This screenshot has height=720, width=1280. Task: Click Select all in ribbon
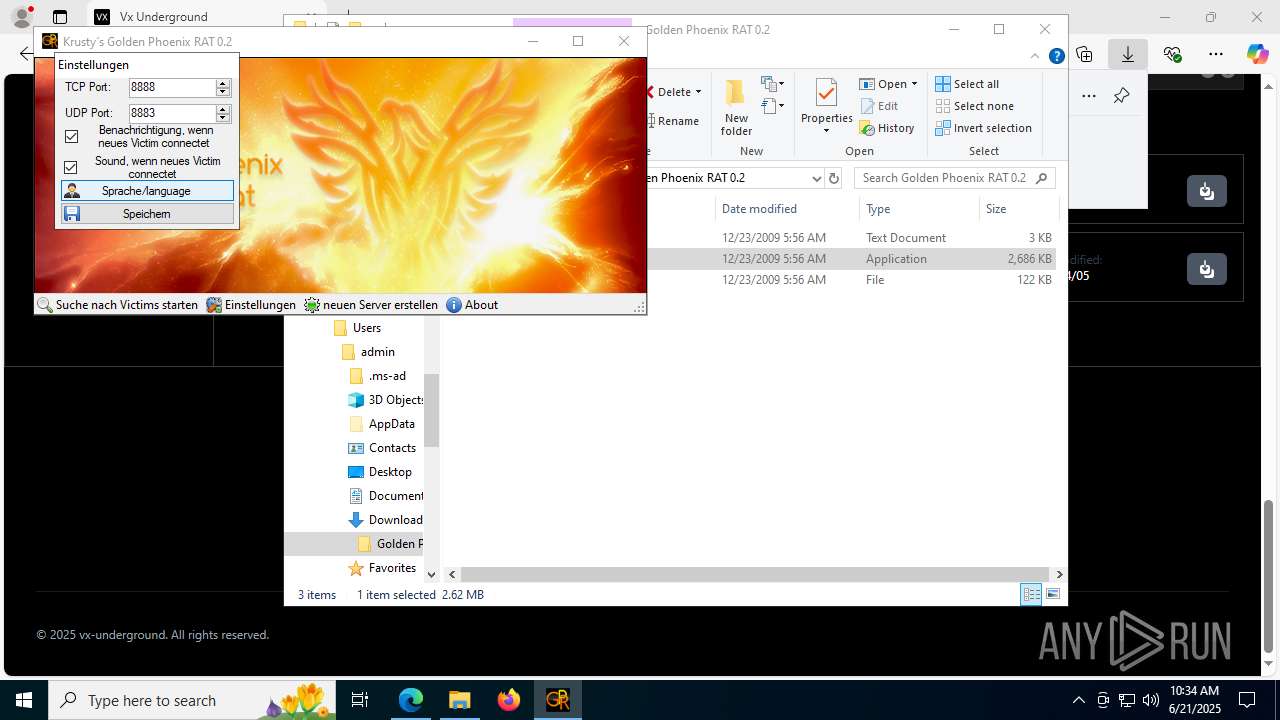(x=967, y=84)
